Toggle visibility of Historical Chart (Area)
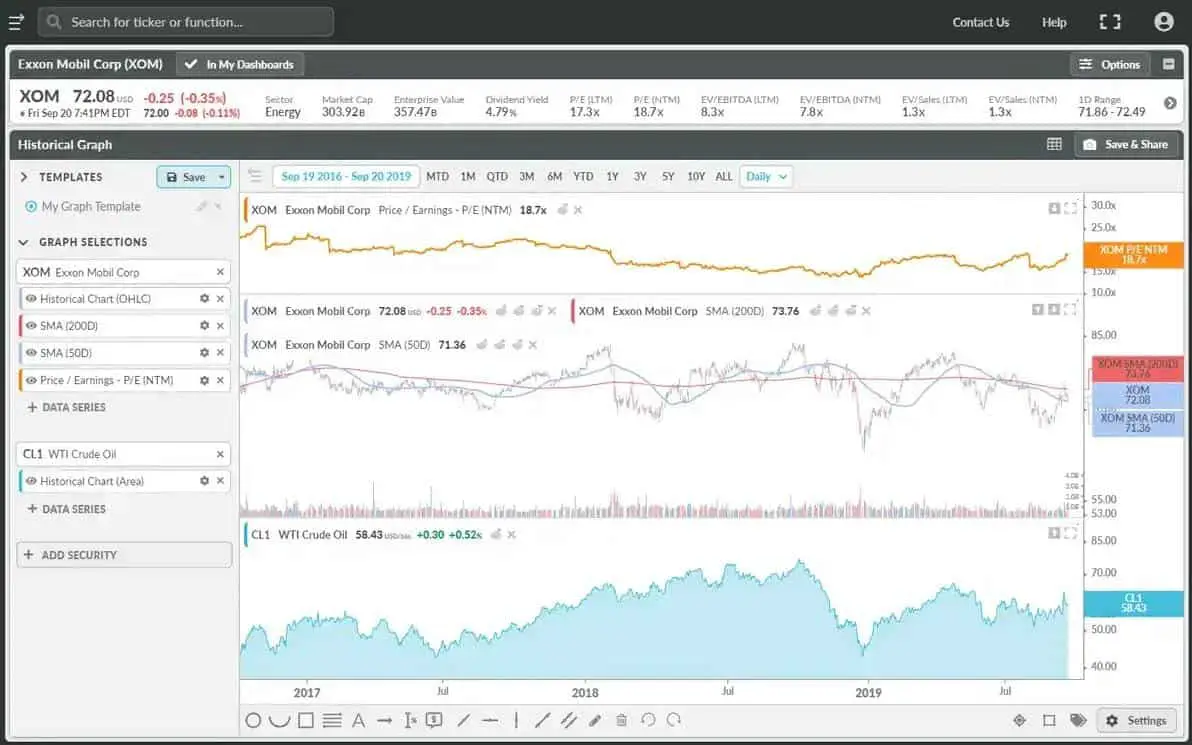This screenshot has height=745, width=1192. tap(31, 481)
